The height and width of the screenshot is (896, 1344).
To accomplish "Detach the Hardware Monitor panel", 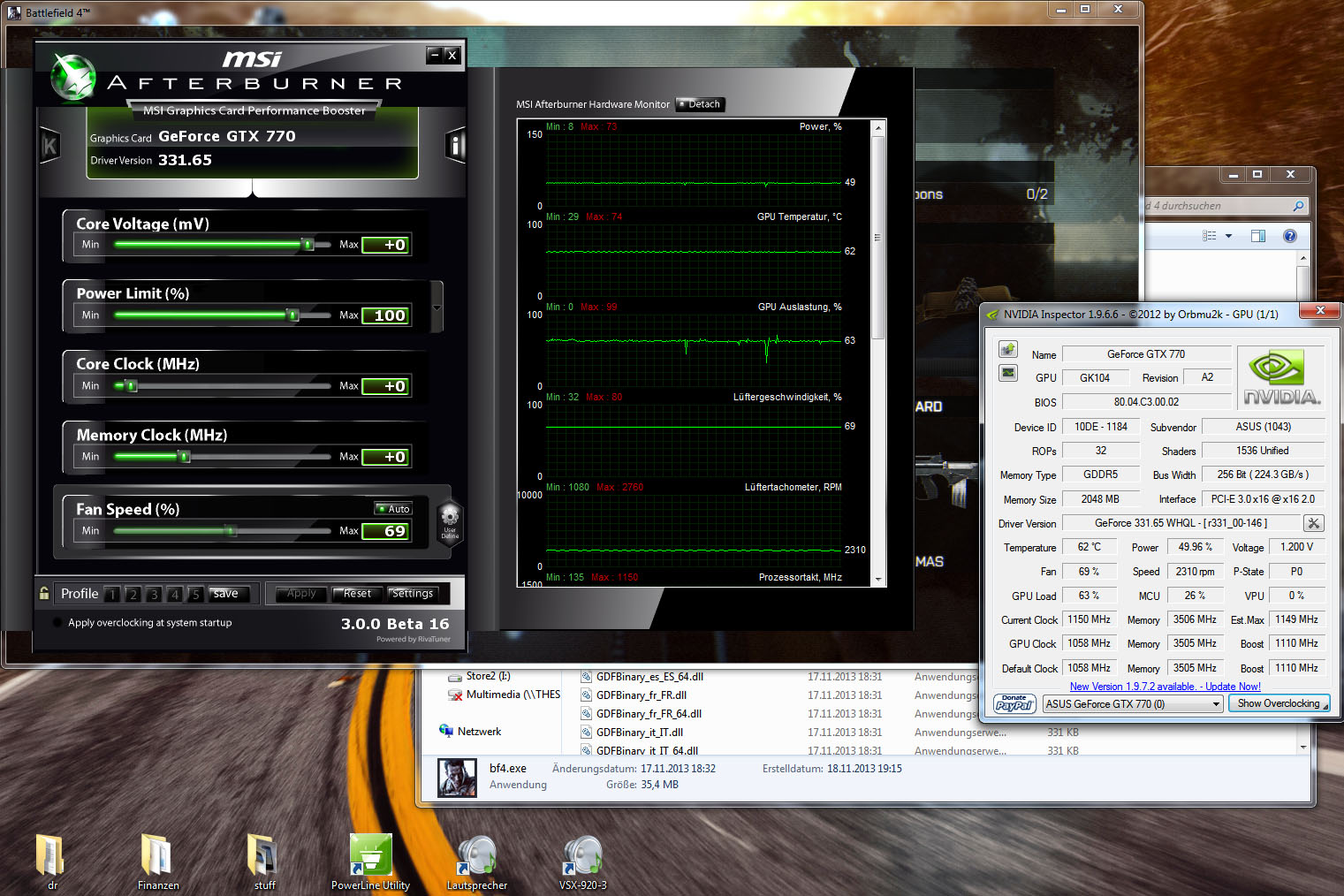I will tap(700, 104).
